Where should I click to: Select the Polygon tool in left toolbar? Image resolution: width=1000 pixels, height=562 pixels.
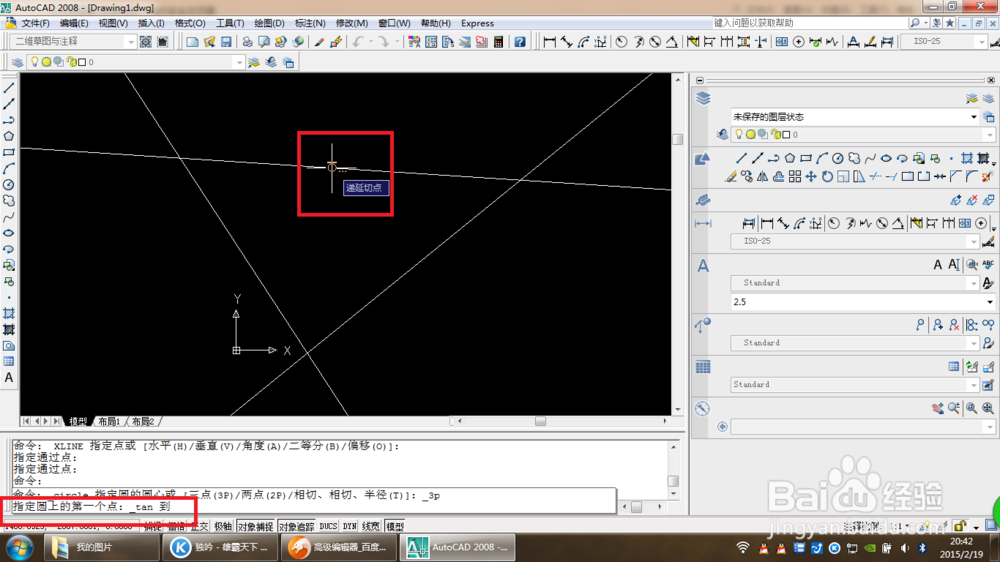(x=9, y=137)
